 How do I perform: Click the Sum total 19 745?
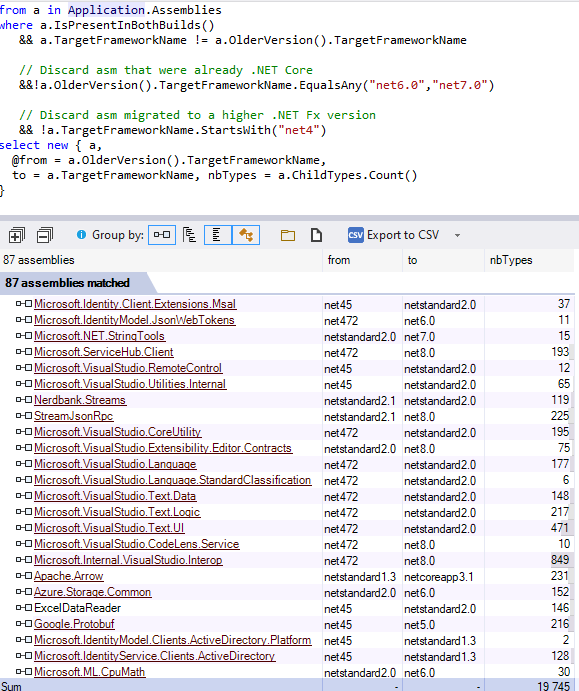[553, 686]
